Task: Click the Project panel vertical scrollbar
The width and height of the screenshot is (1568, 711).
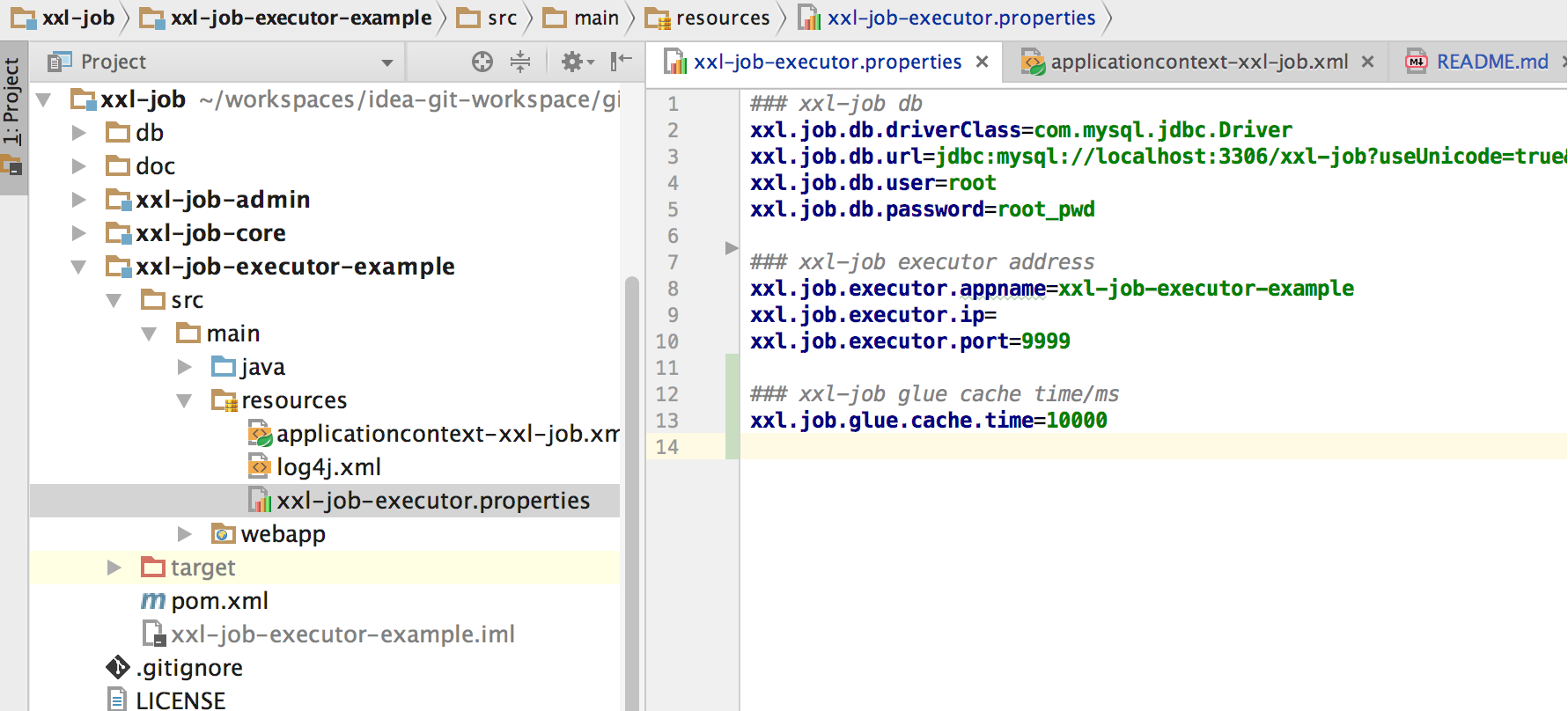Action: [x=631, y=493]
